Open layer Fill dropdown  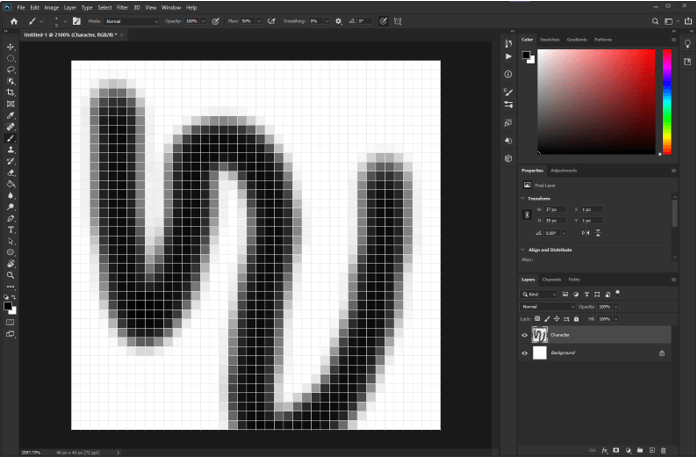pos(616,319)
